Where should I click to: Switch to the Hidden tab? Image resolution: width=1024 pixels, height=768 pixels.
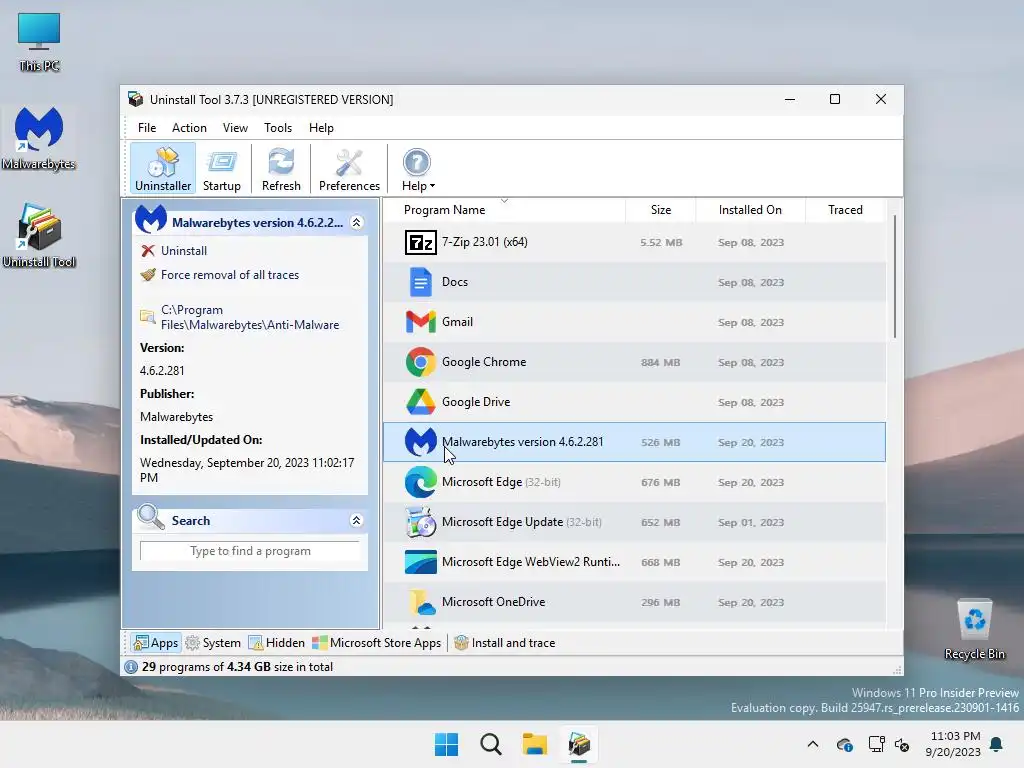click(x=277, y=643)
